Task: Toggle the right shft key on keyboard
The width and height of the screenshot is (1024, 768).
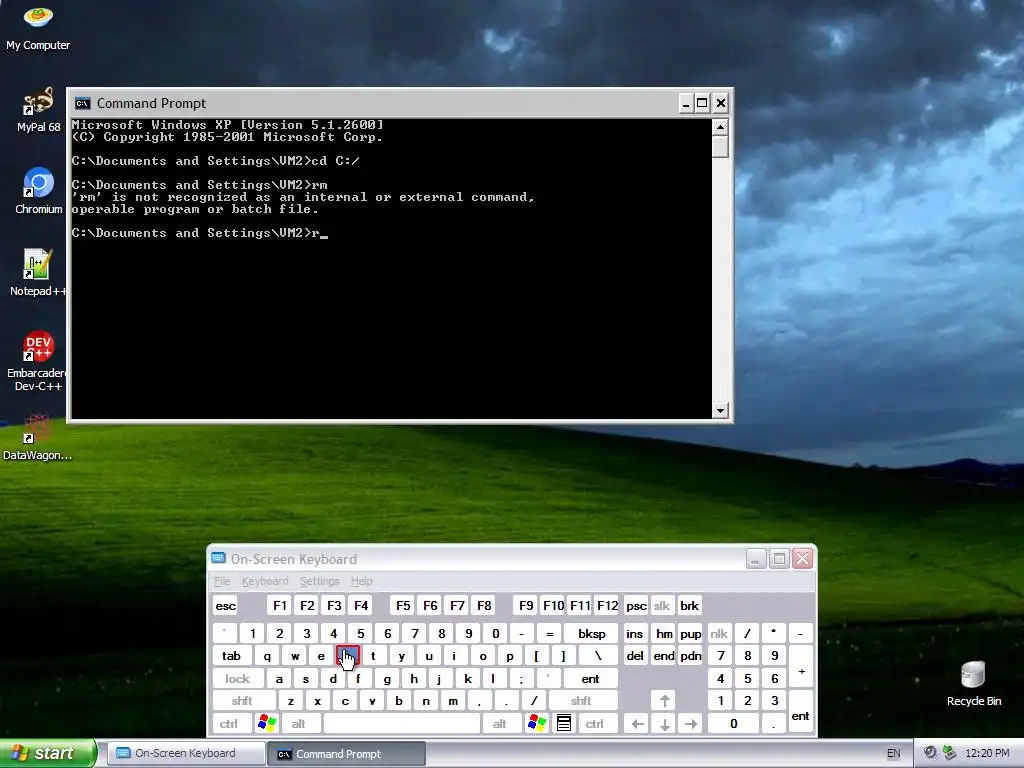Action: tap(581, 701)
